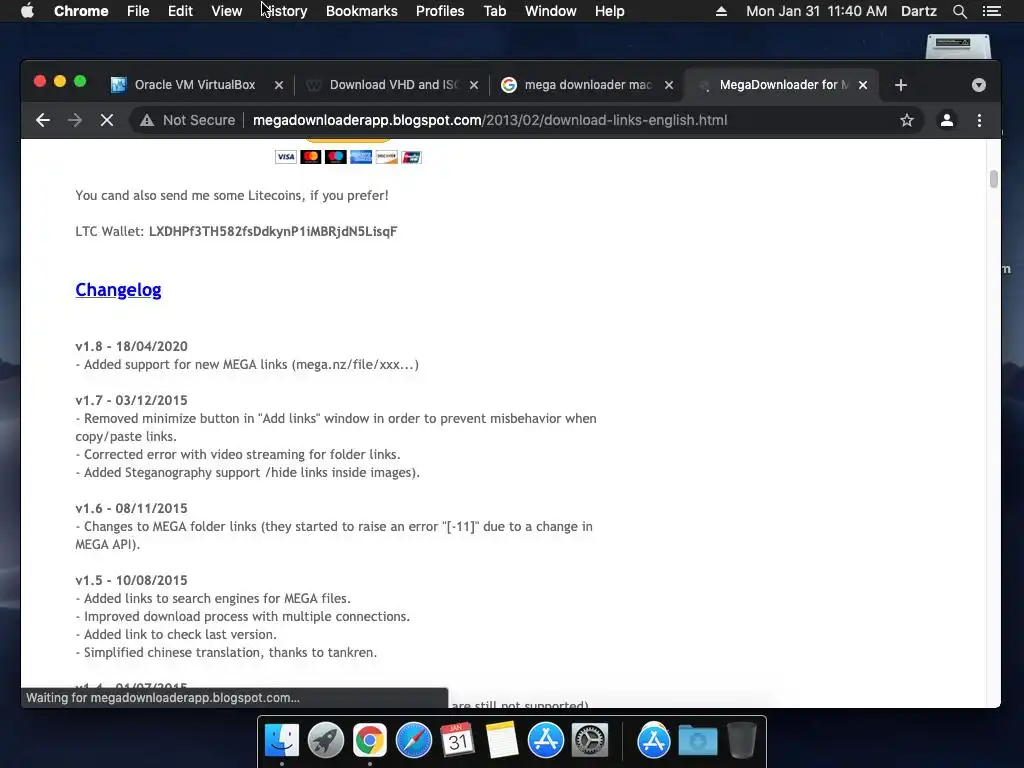Open Safari from the Dock
This screenshot has width=1024, height=768.
[x=413, y=741]
